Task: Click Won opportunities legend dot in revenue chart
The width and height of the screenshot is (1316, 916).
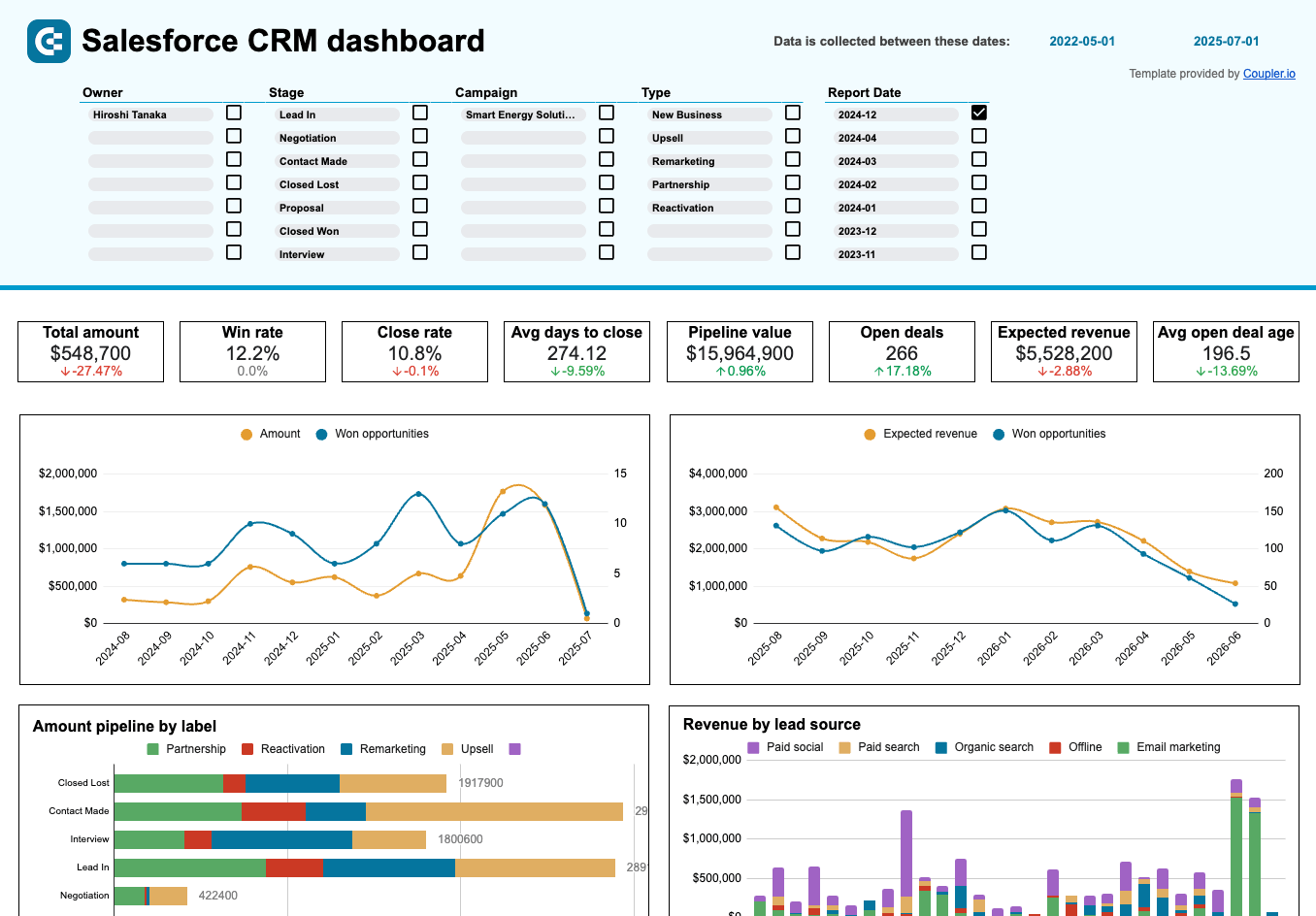Action: 999,435
